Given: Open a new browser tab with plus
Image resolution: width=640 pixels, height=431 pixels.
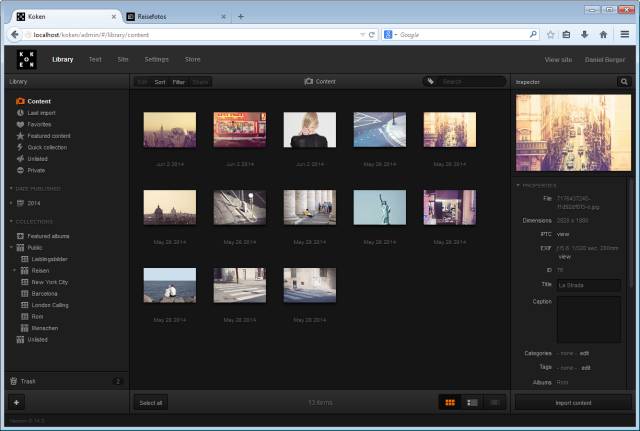Looking at the screenshot, I should tap(241, 17).
